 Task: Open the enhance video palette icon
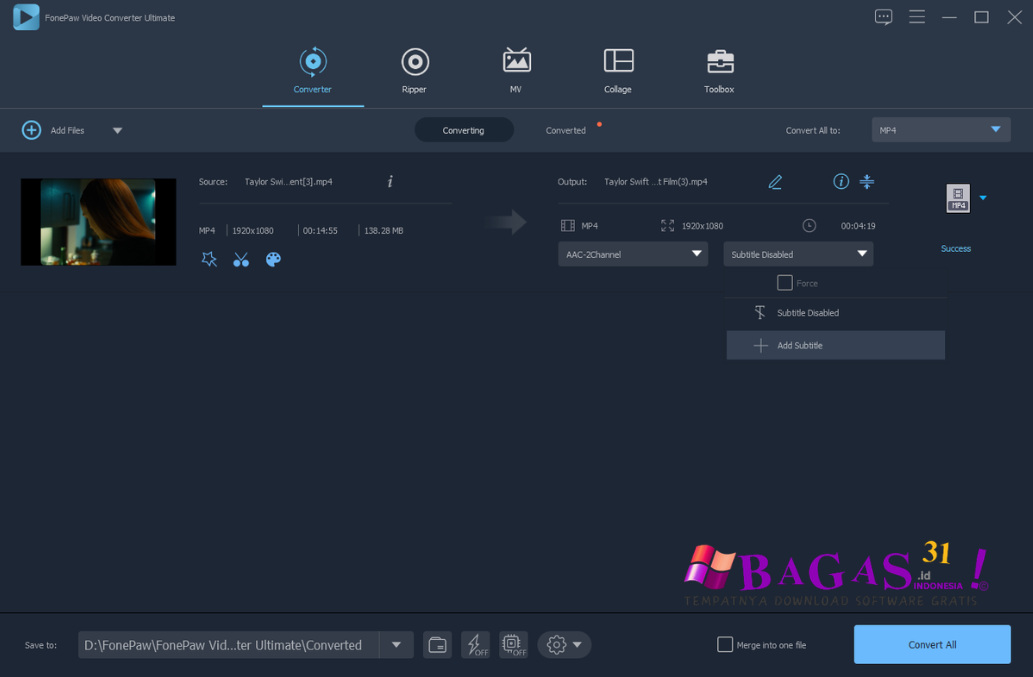pos(273,259)
